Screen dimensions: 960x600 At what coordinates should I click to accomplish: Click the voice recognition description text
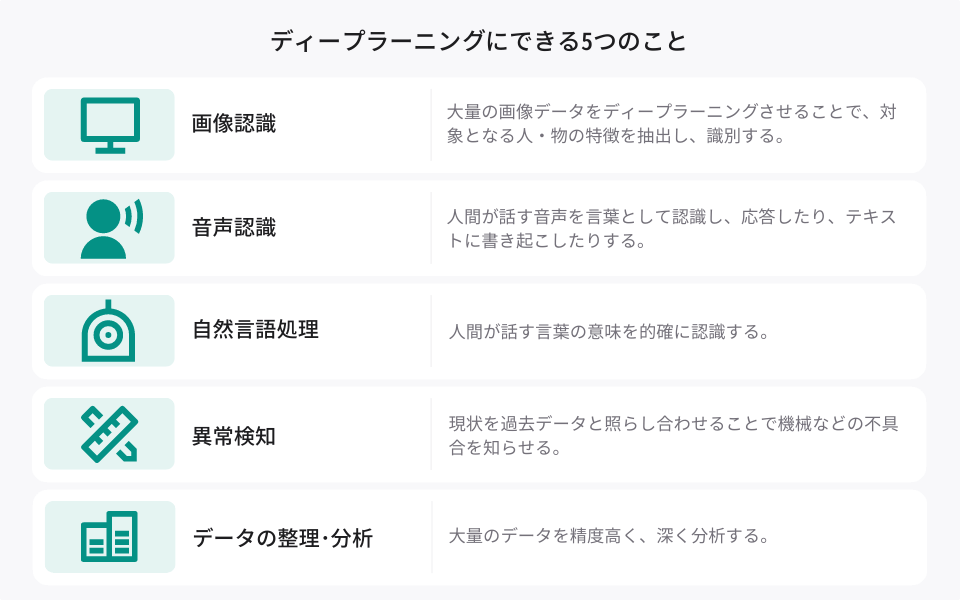(672, 228)
